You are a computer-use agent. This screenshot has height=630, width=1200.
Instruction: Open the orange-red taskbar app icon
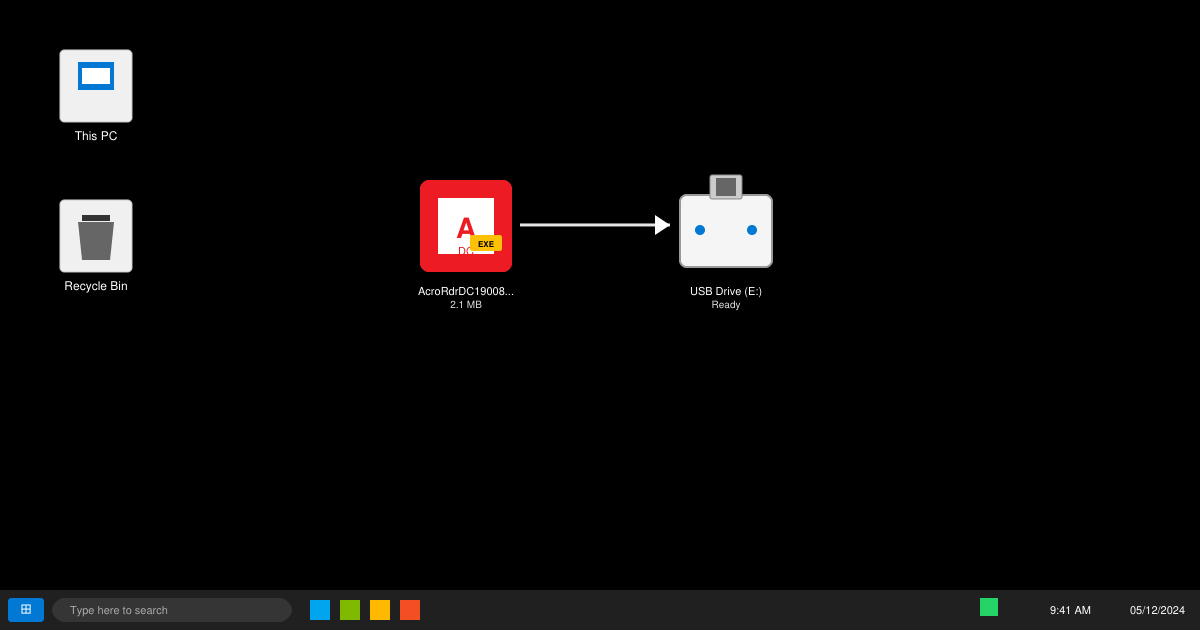(x=410, y=610)
